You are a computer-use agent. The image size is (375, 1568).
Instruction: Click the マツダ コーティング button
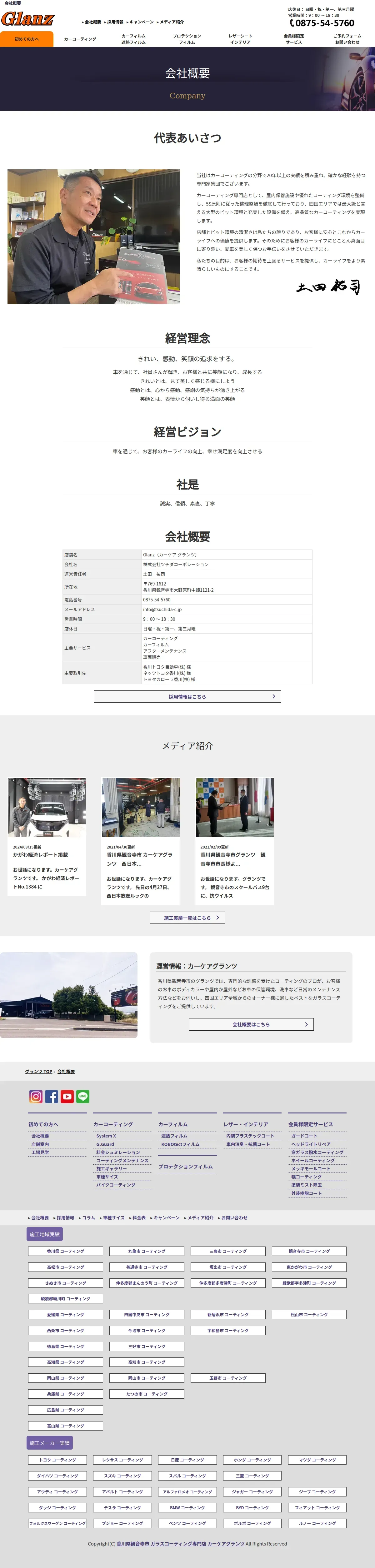[317, 1460]
